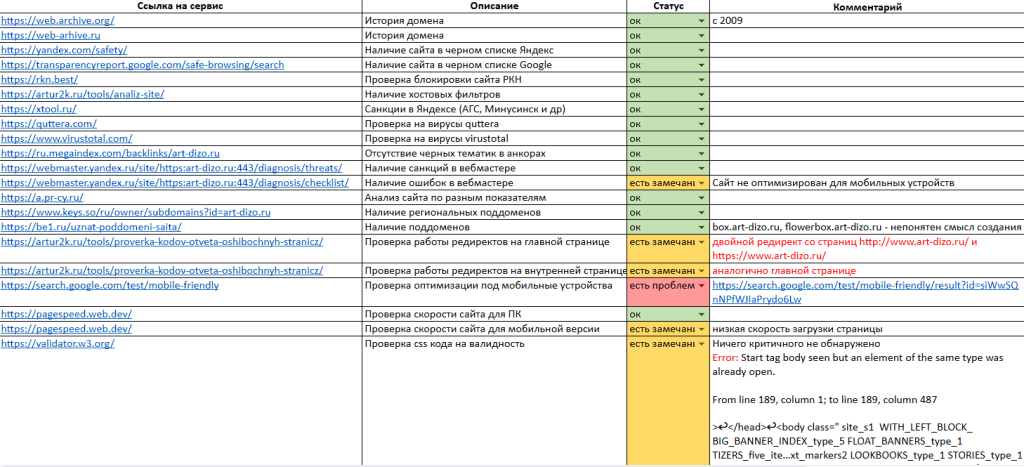Open the virustotal.com link
The width and height of the screenshot is (1024, 467).
(x=66, y=138)
